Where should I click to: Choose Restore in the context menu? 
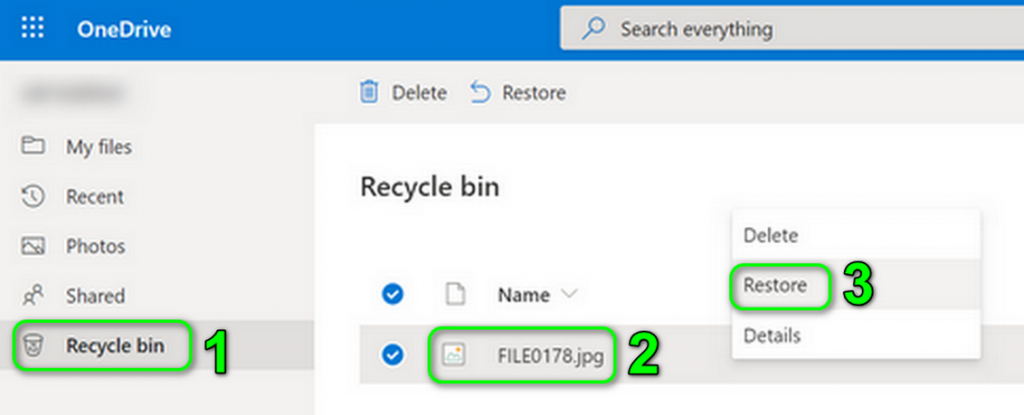(775, 285)
